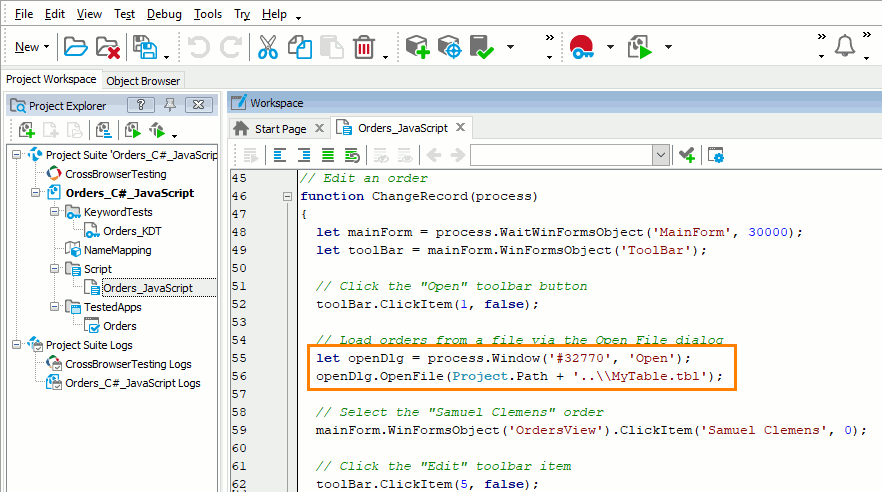
Task: Open the dropdown next to Run icon
Action: click(668, 47)
